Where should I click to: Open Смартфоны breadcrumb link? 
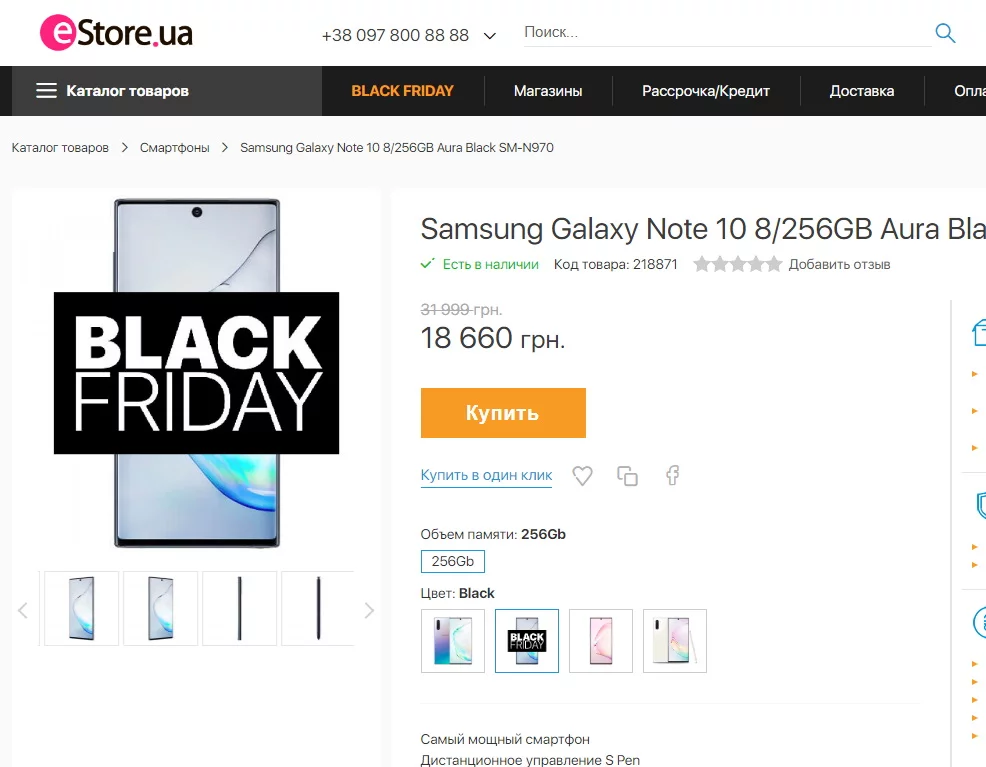(175, 148)
